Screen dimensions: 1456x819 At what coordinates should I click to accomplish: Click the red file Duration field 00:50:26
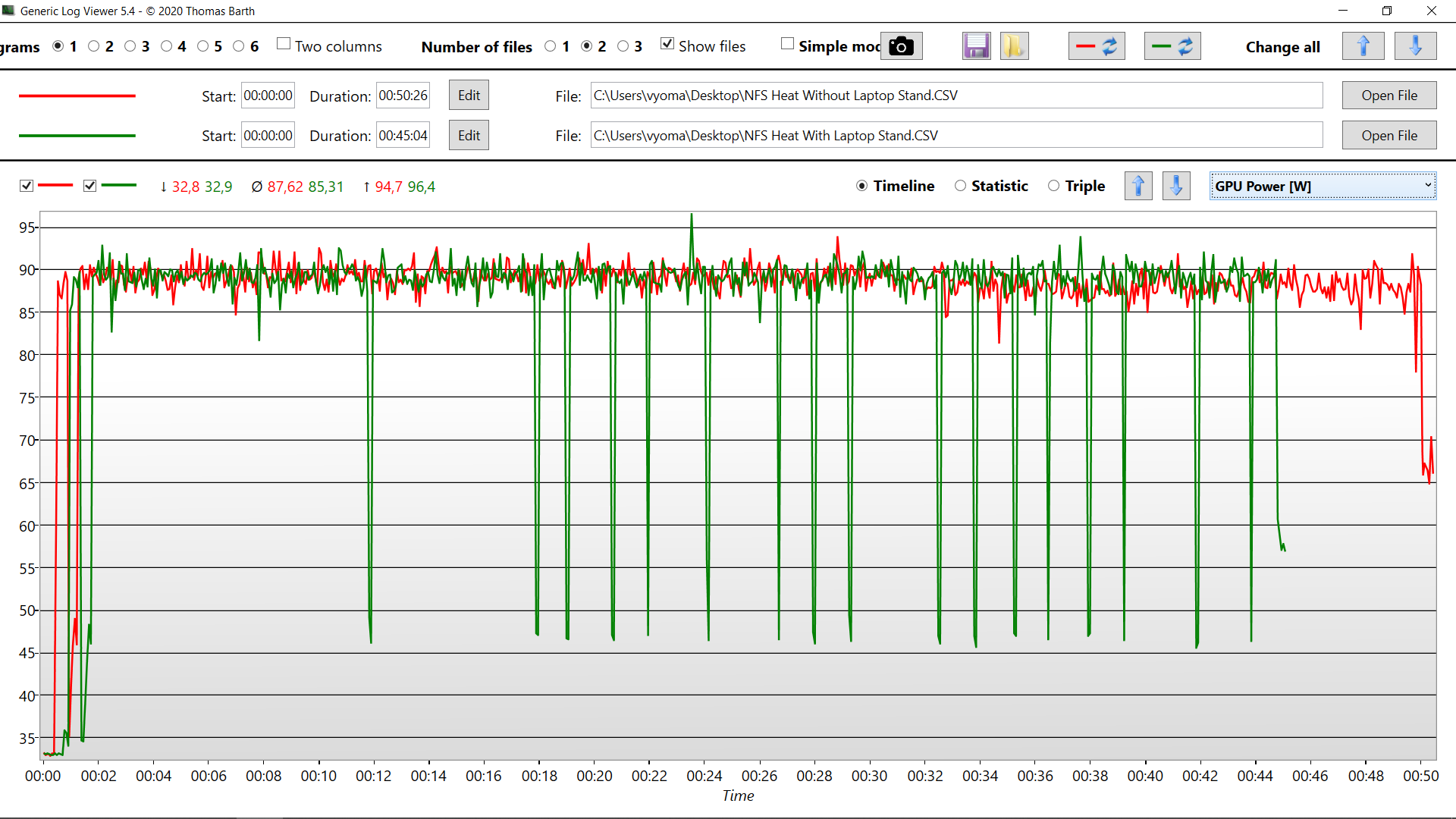click(403, 96)
